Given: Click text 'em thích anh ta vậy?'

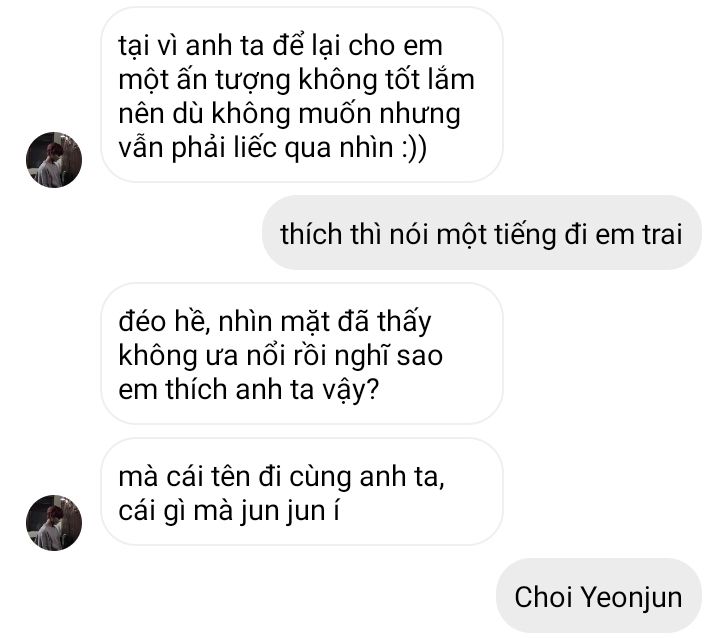Looking at the screenshot, I should (248, 390).
